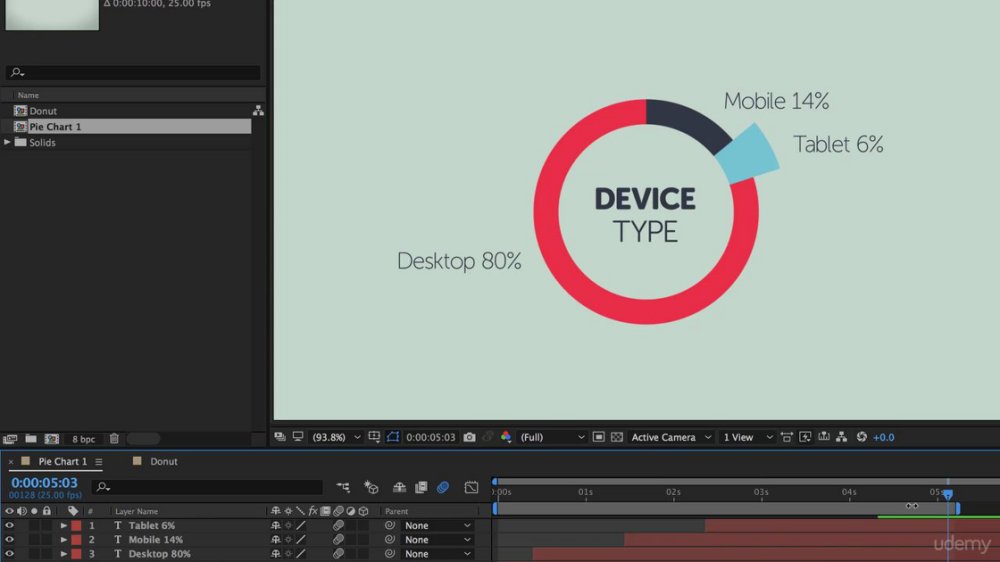Toggle motion blur switch on Tablet 6% layer
This screenshot has height=562, width=1000.
coord(339,526)
